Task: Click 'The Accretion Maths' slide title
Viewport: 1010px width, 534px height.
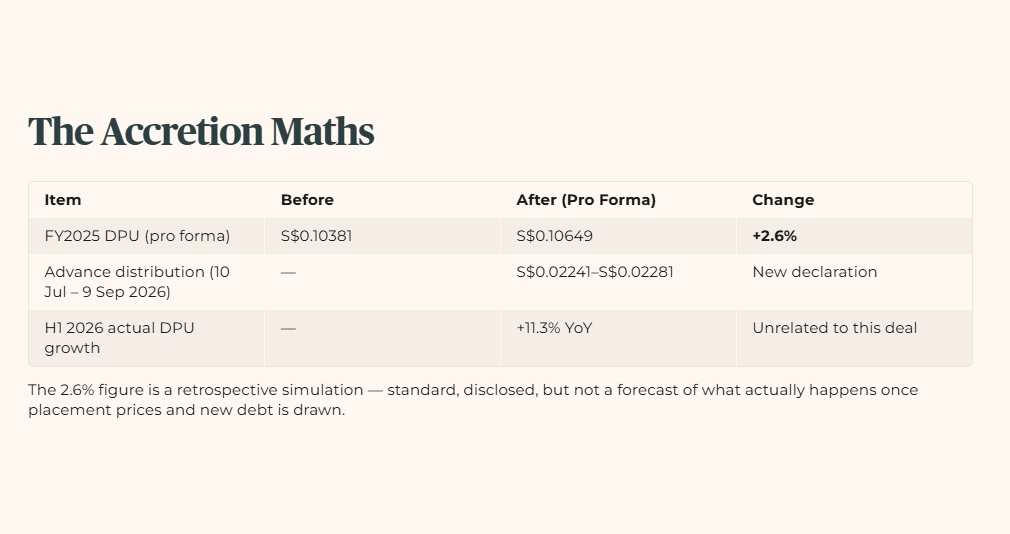Action: tap(201, 131)
